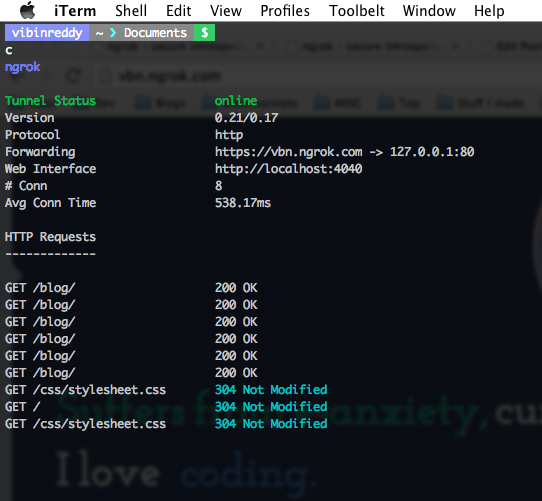This screenshot has width=542, height=501.
Task: Click the Web Interface label
Action: point(50,169)
